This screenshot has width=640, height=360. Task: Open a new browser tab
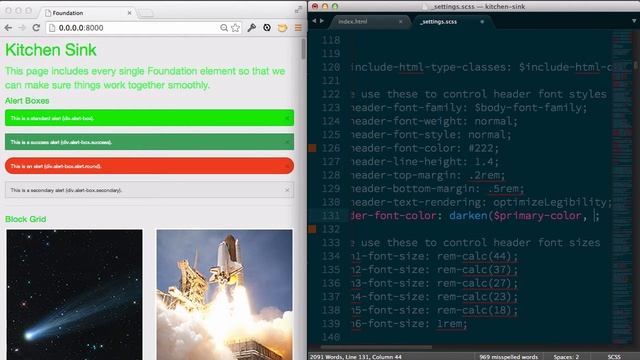click(x=146, y=13)
